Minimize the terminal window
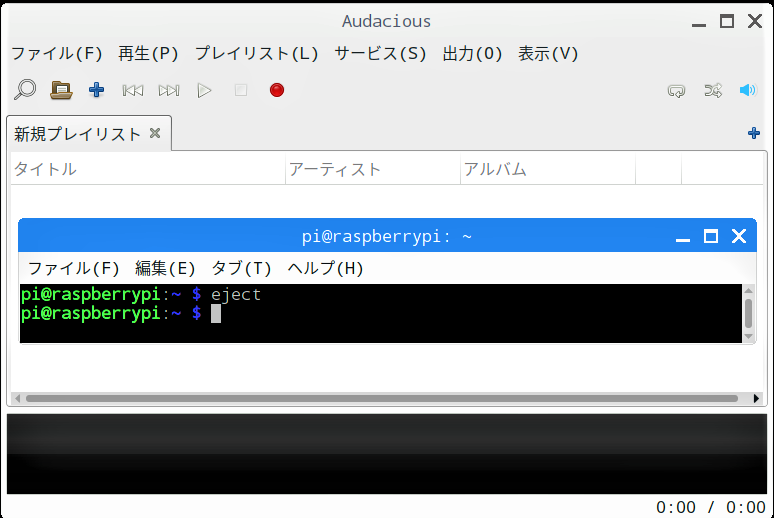This screenshot has width=774, height=518. tap(683, 237)
